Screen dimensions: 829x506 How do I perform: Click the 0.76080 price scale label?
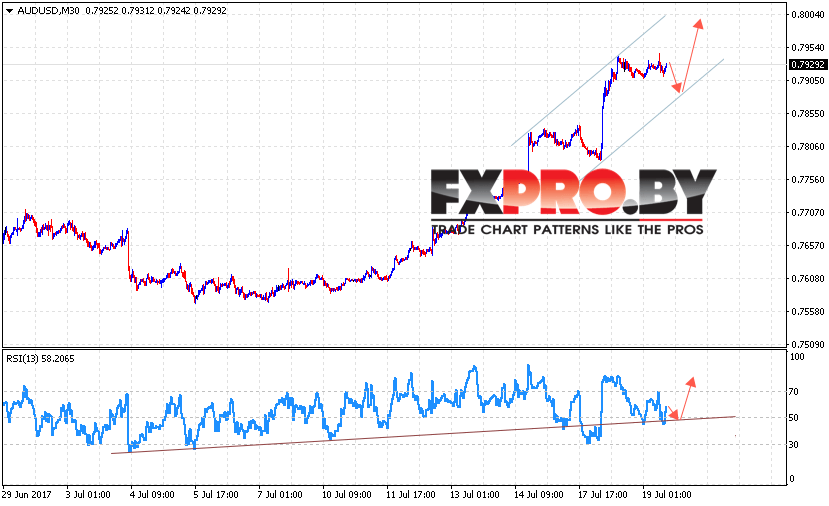click(x=808, y=279)
